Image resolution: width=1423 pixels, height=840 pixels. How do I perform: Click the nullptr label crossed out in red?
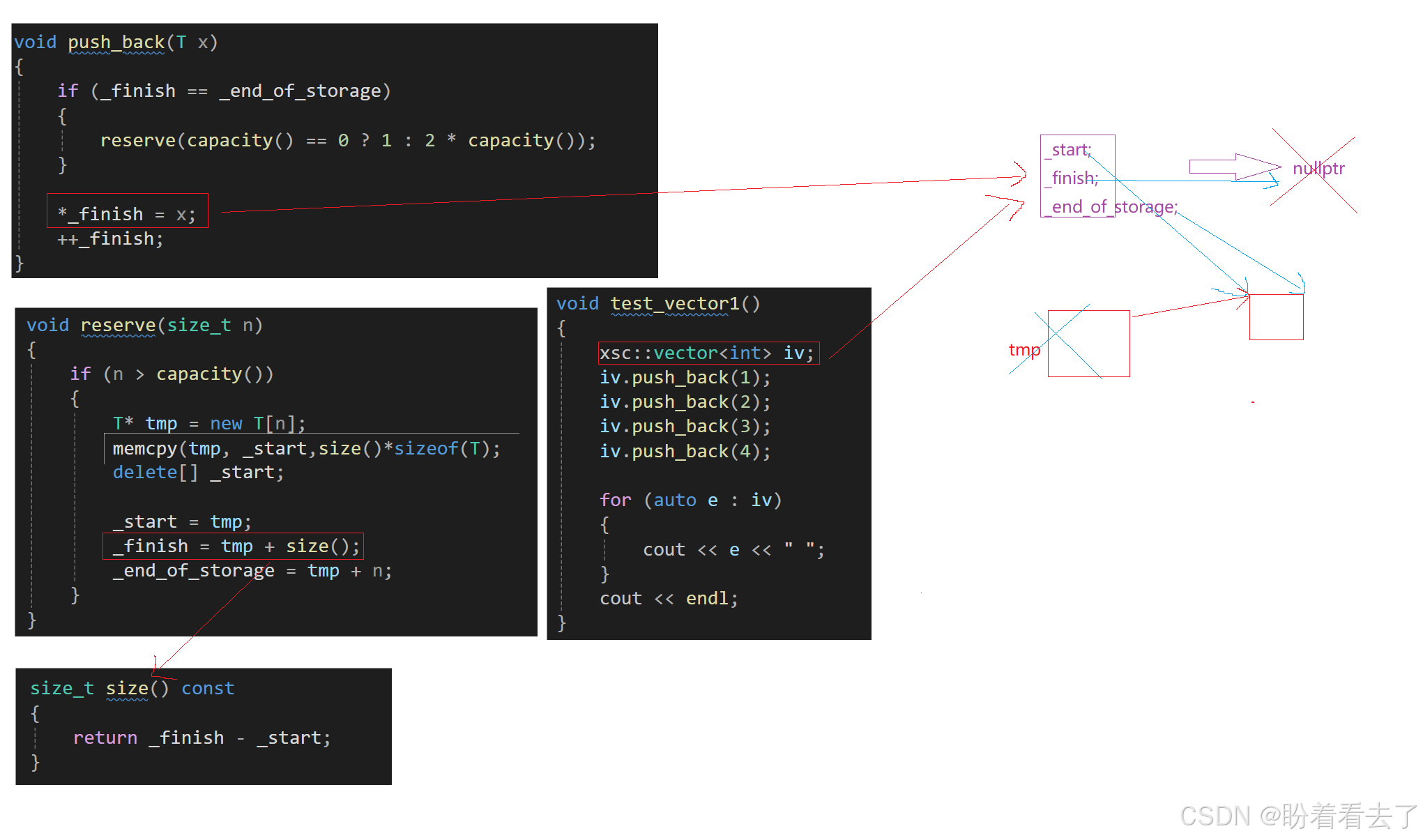point(1318,169)
